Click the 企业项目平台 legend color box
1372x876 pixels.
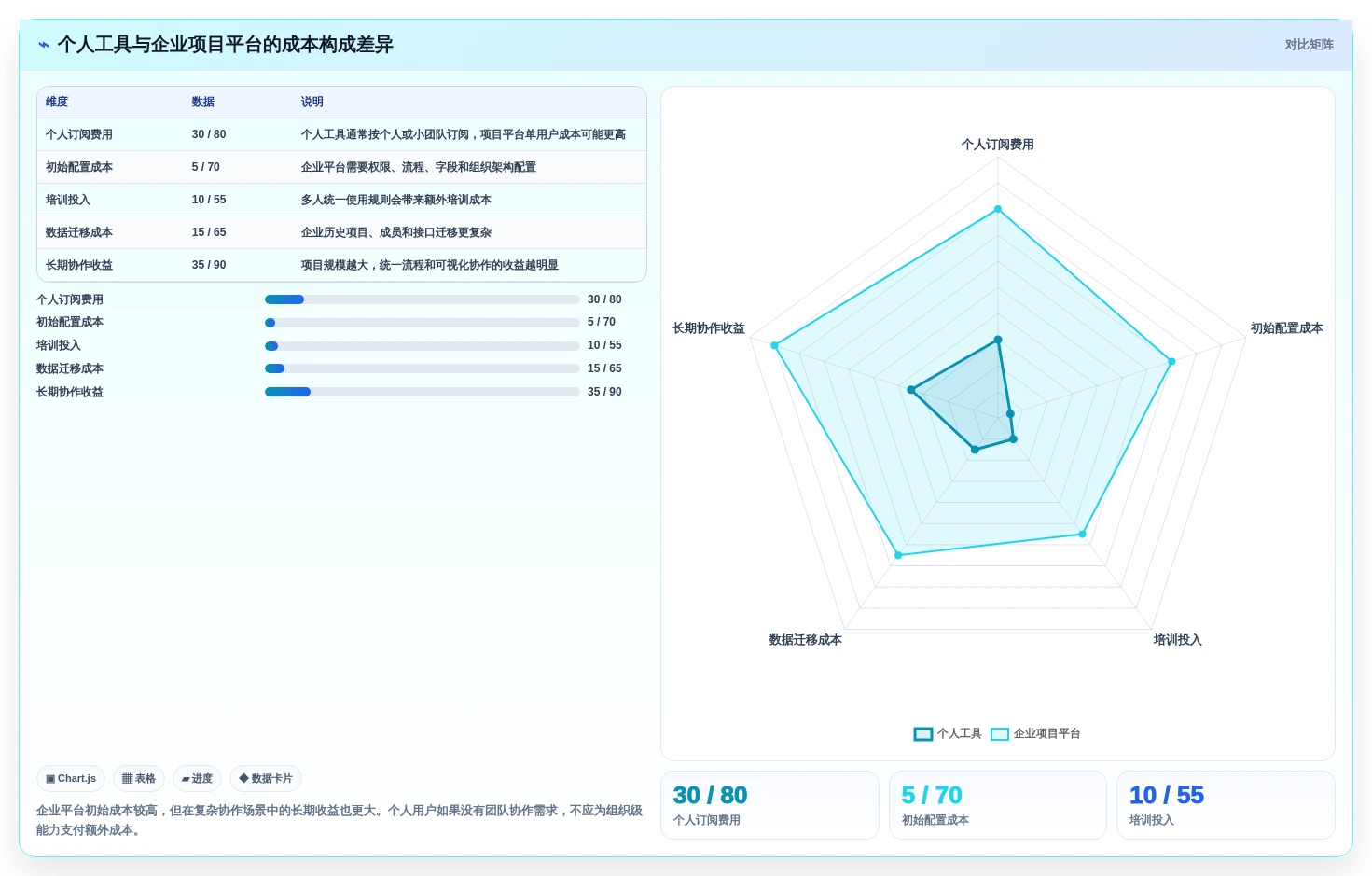coord(1000,733)
